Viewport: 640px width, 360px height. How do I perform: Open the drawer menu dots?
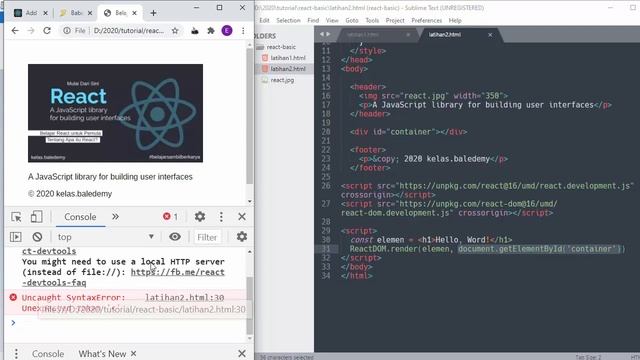[16, 353]
